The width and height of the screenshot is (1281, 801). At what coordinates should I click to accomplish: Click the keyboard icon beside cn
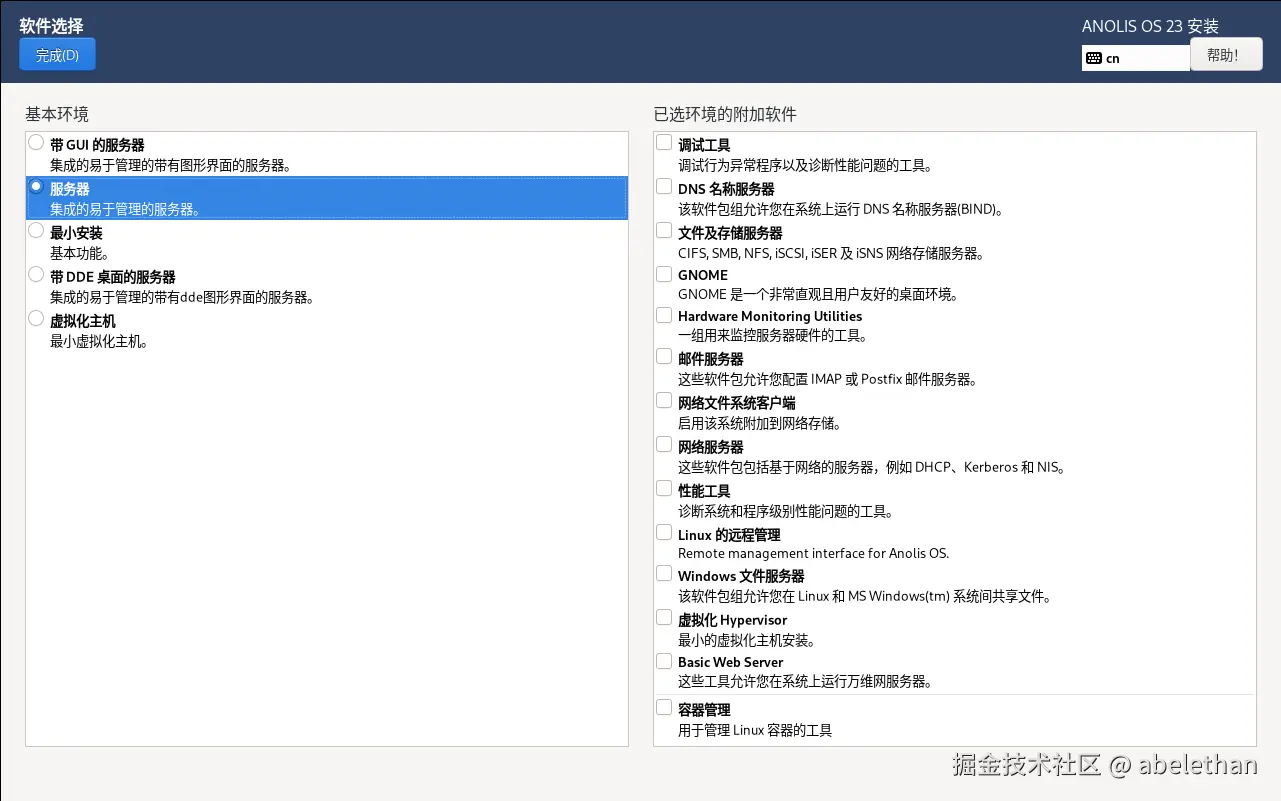click(x=1093, y=58)
